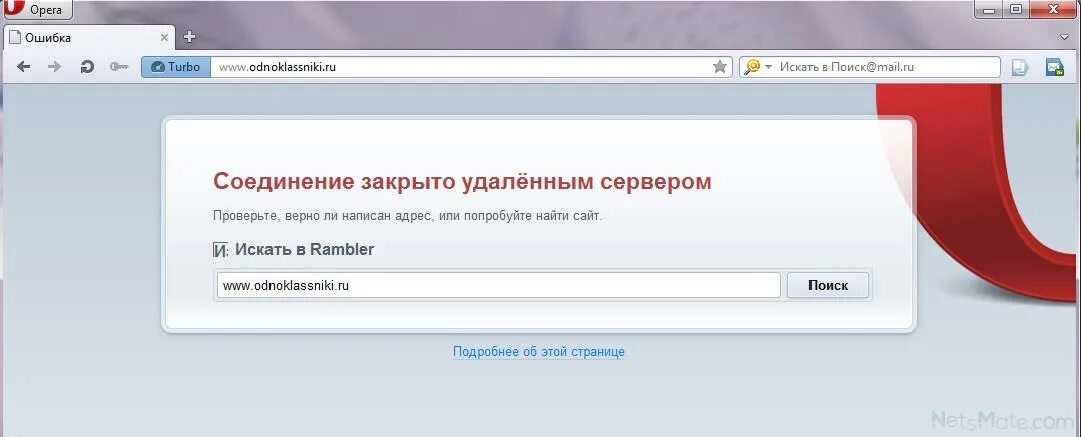This screenshot has height=437, width=1081.
Task: Go forward to next page
Action: tap(54, 67)
